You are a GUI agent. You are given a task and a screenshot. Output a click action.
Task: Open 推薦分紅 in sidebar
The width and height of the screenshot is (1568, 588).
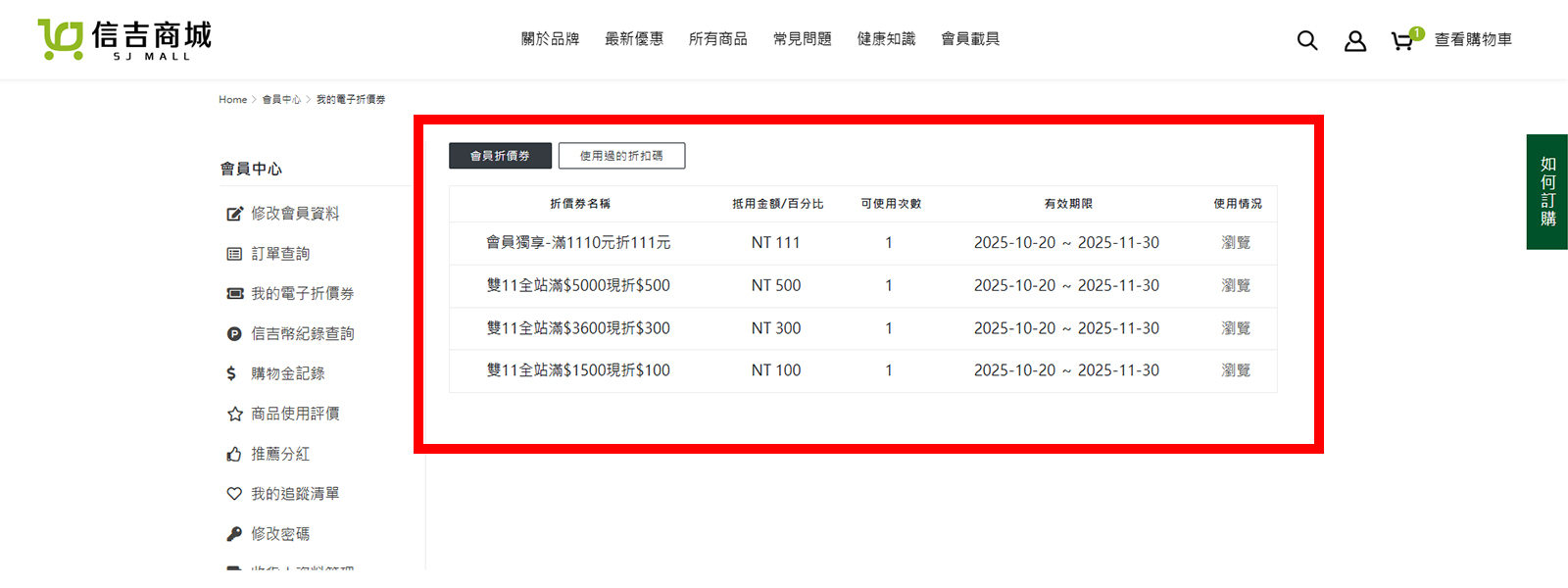[280, 454]
